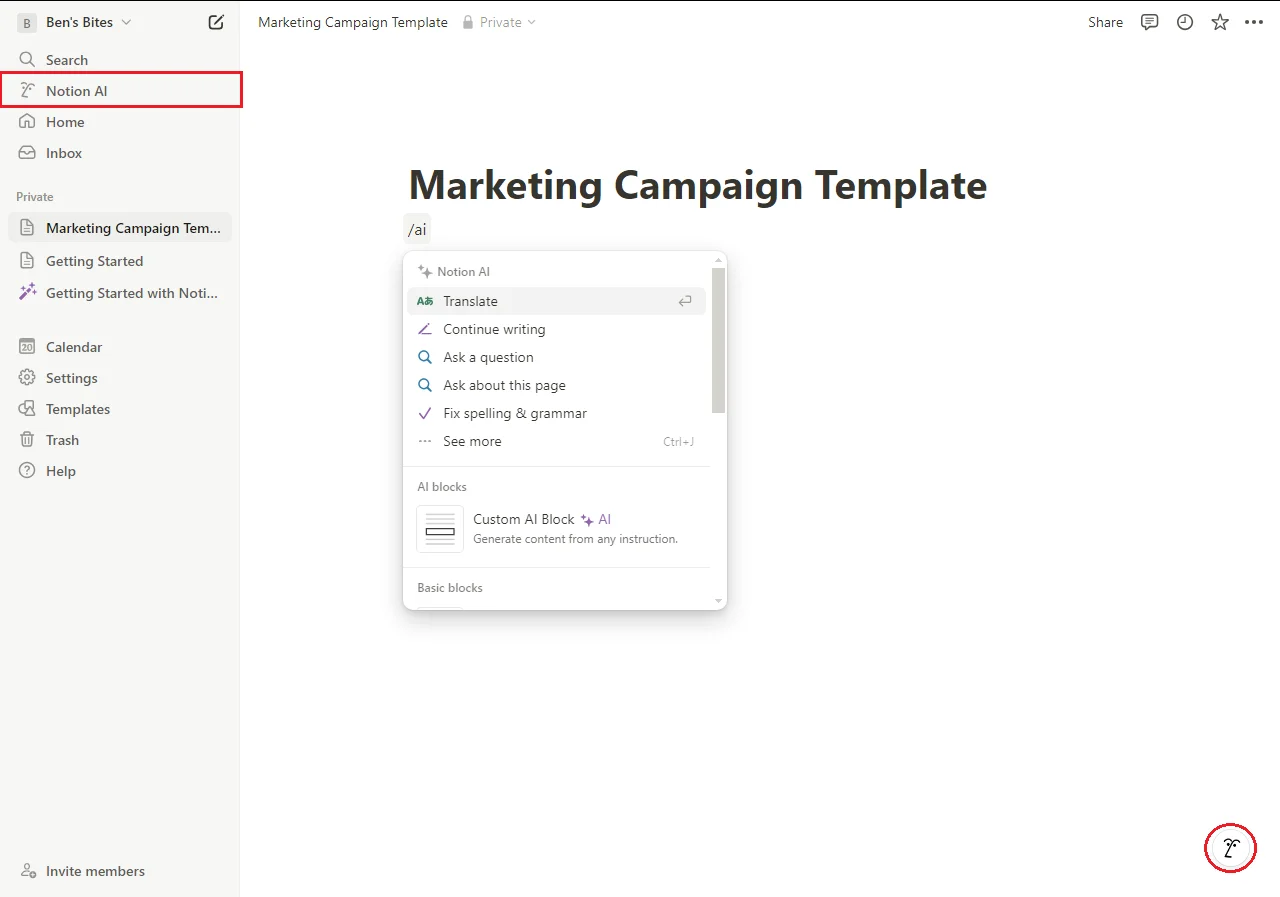1280x897 pixels.
Task: Select Translate from the AI menu
Action: [556, 301]
